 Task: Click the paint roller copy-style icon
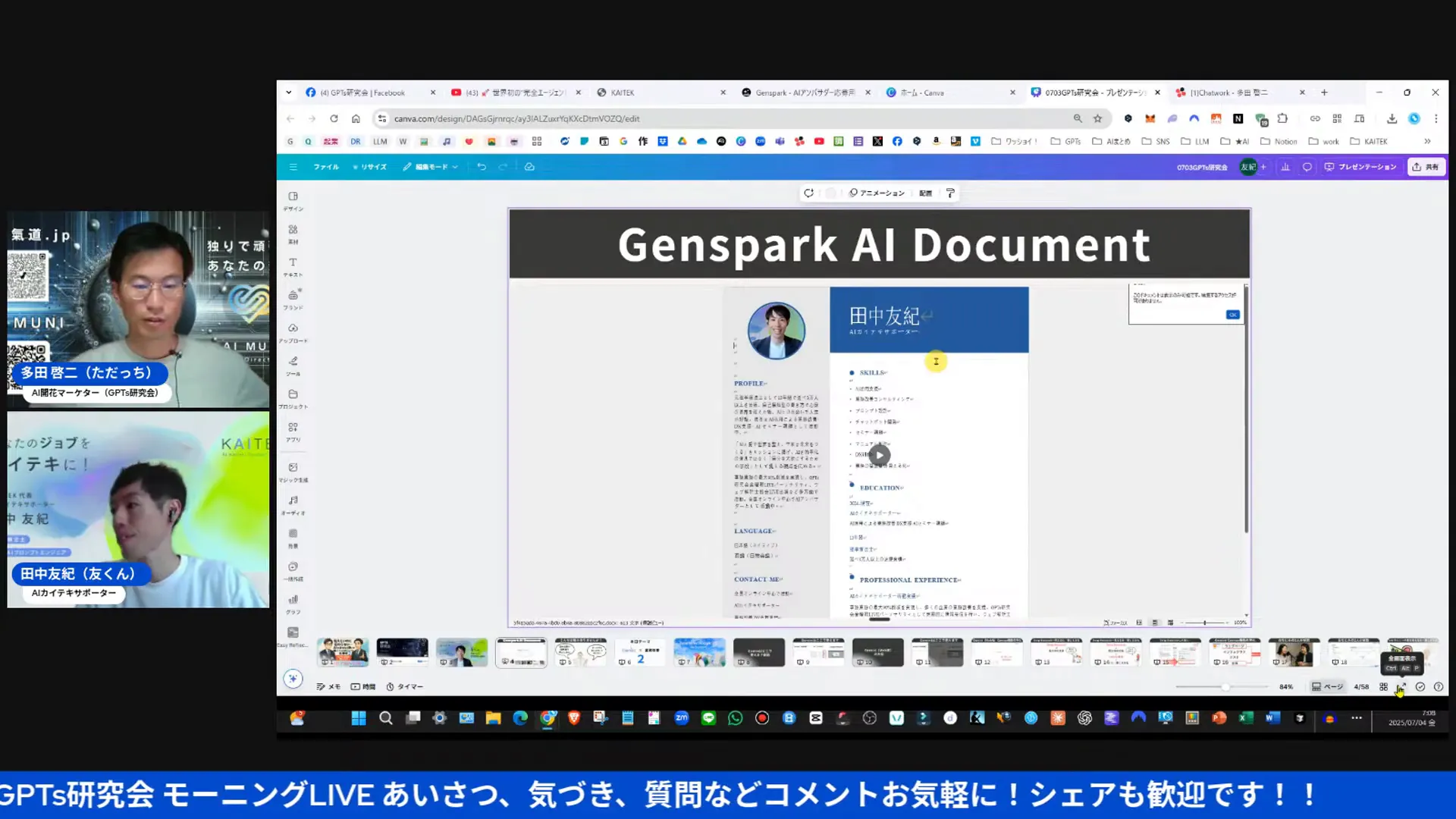point(950,193)
